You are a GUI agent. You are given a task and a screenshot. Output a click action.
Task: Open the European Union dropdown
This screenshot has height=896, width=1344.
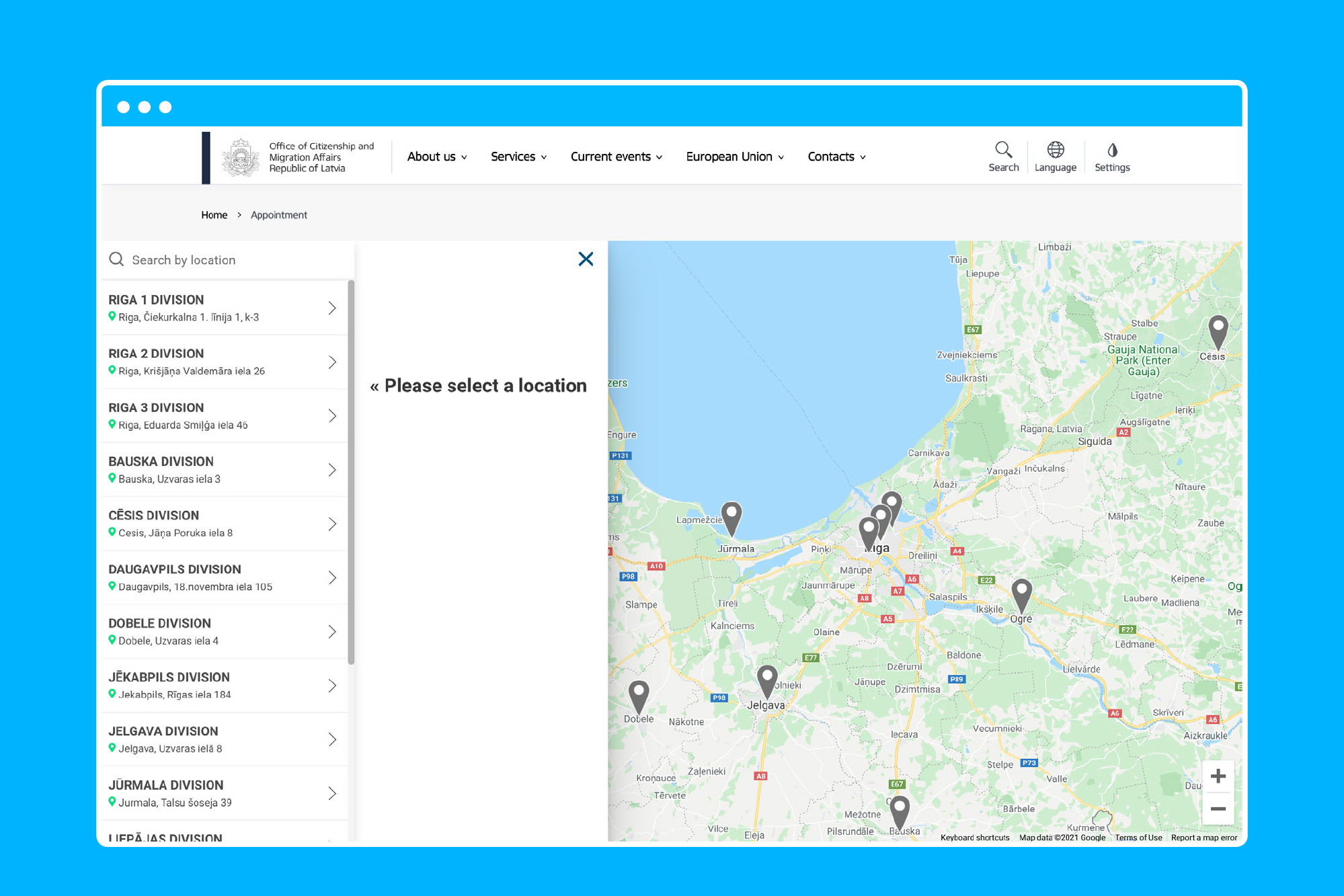[734, 157]
